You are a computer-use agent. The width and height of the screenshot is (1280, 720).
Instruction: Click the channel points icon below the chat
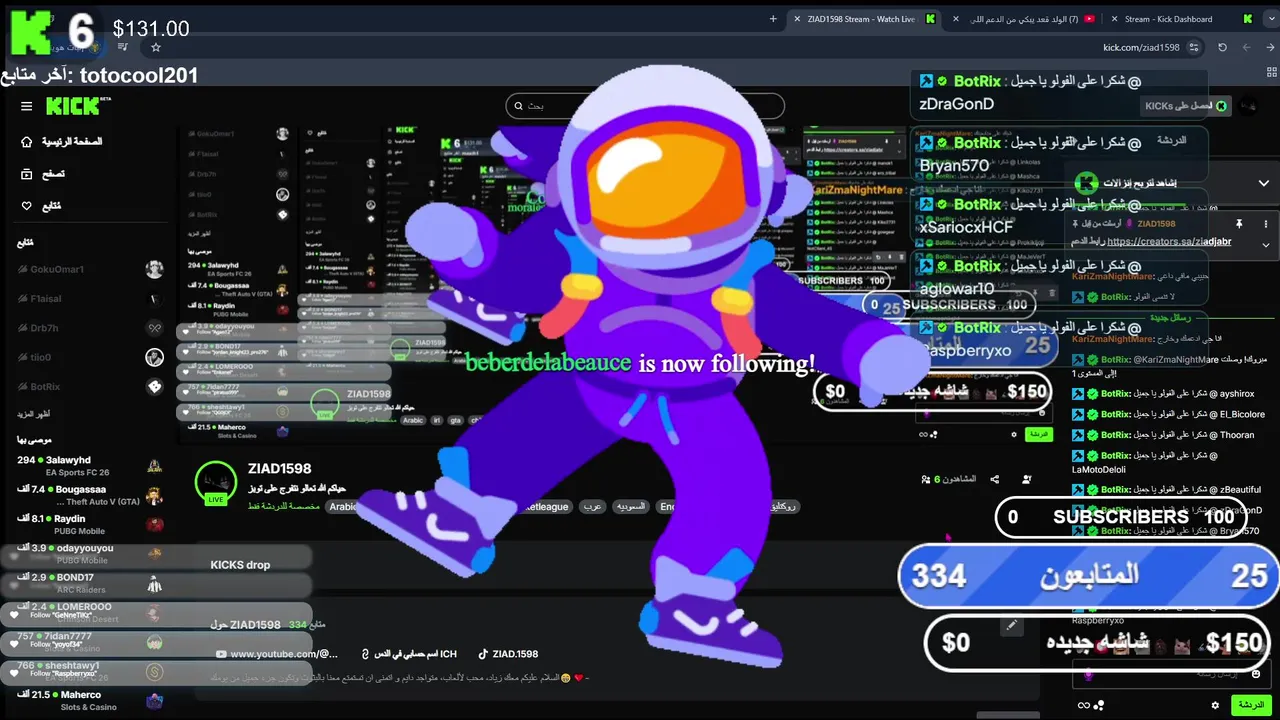click(x=1100, y=705)
